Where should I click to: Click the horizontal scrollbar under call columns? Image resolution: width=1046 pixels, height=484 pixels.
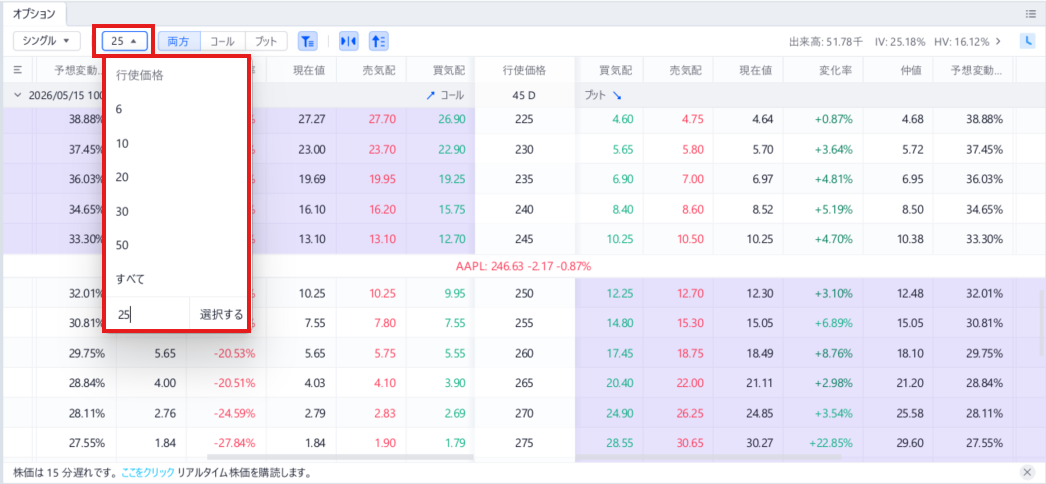(x=340, y=457)
